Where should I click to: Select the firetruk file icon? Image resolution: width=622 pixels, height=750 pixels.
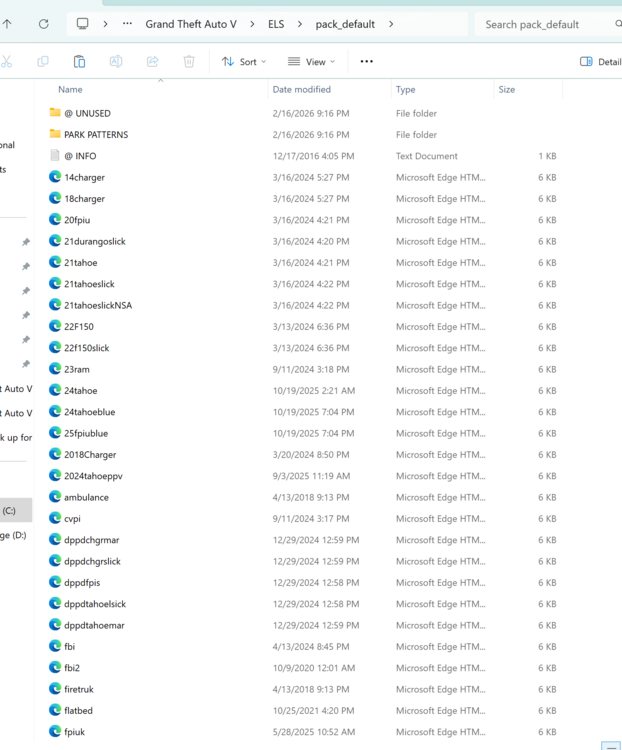[x=55, y=689]
